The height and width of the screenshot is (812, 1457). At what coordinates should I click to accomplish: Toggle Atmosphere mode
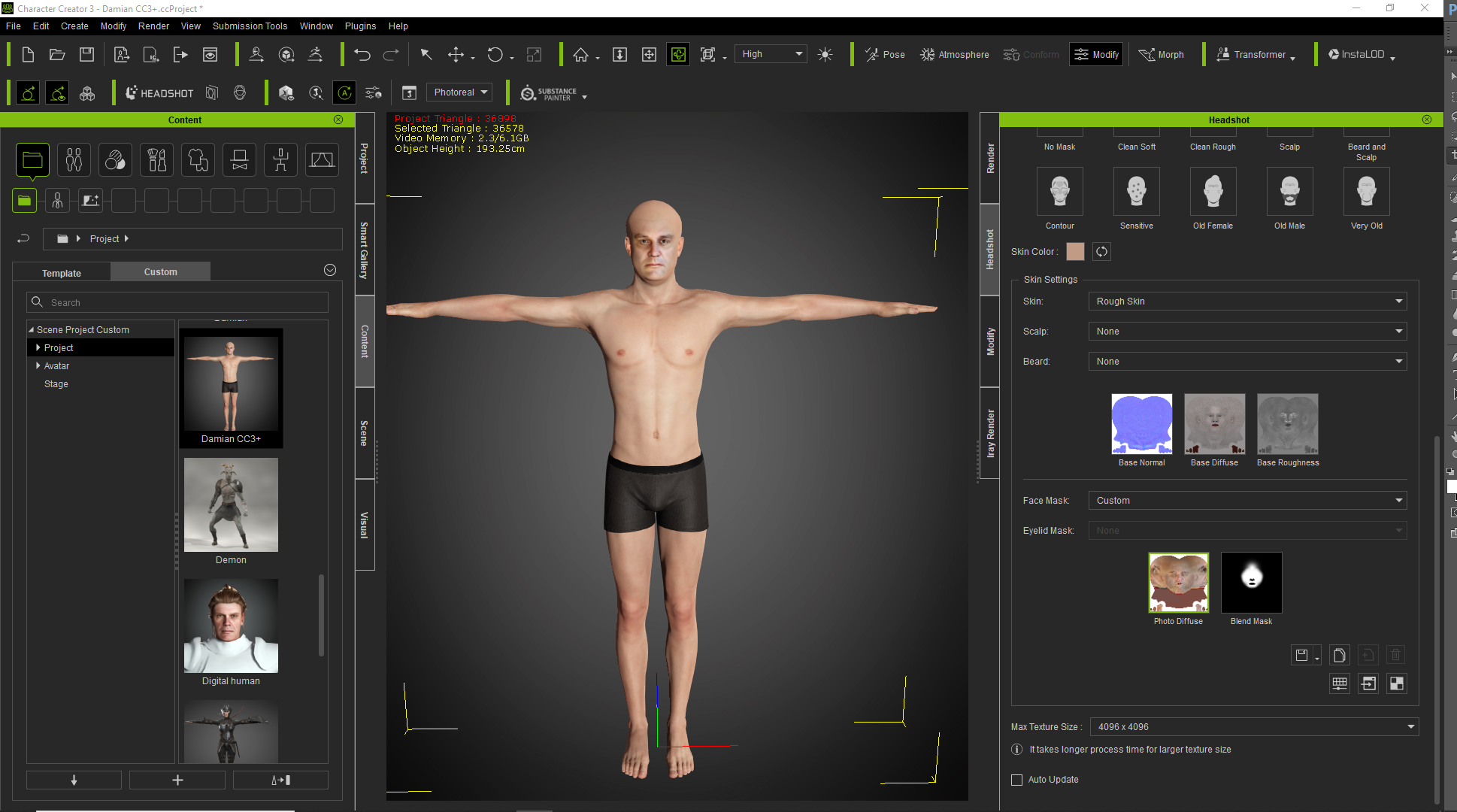pyautogui.click(x=955, y=54)
